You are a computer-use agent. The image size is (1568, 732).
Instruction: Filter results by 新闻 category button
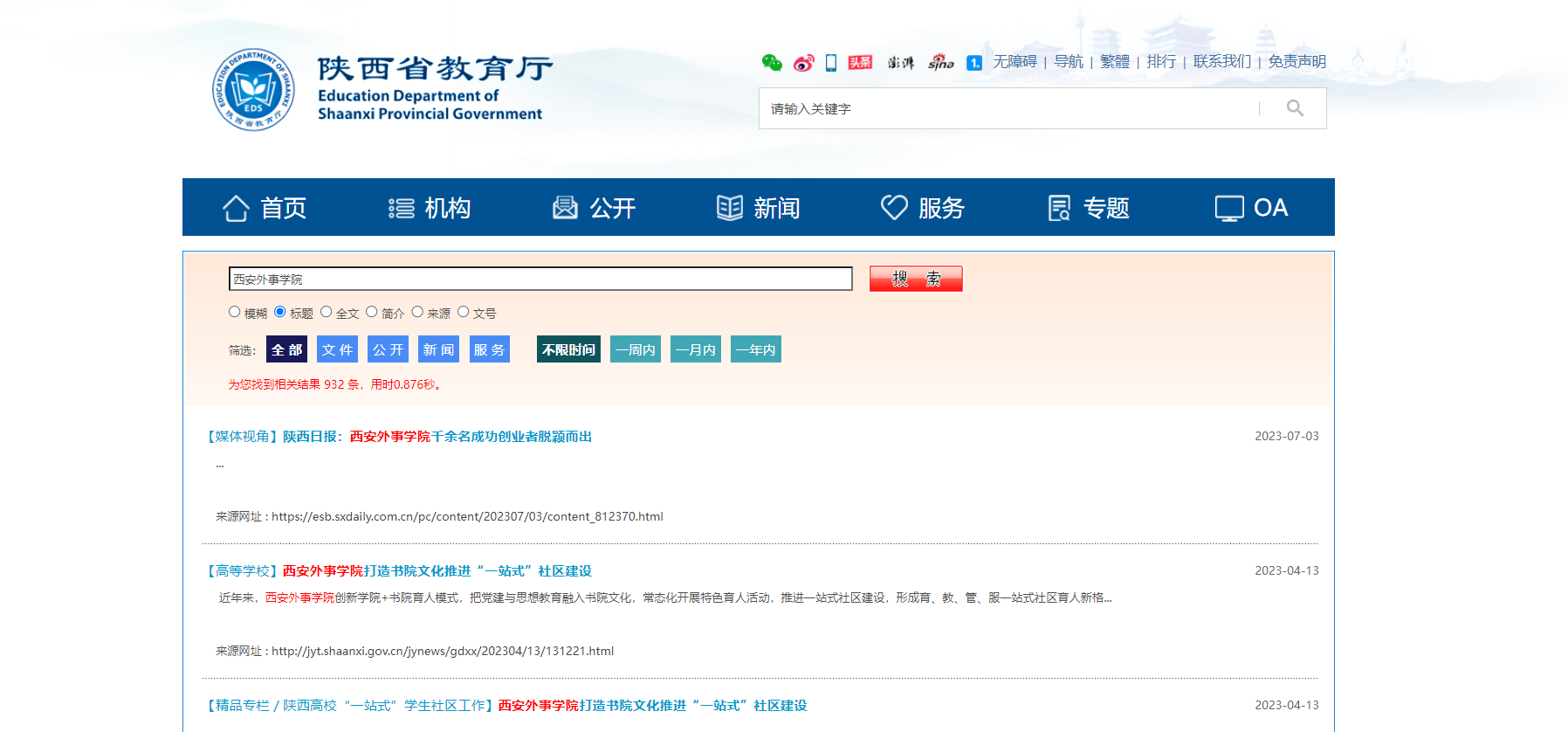pyautogui.click(x=438, y=349)
